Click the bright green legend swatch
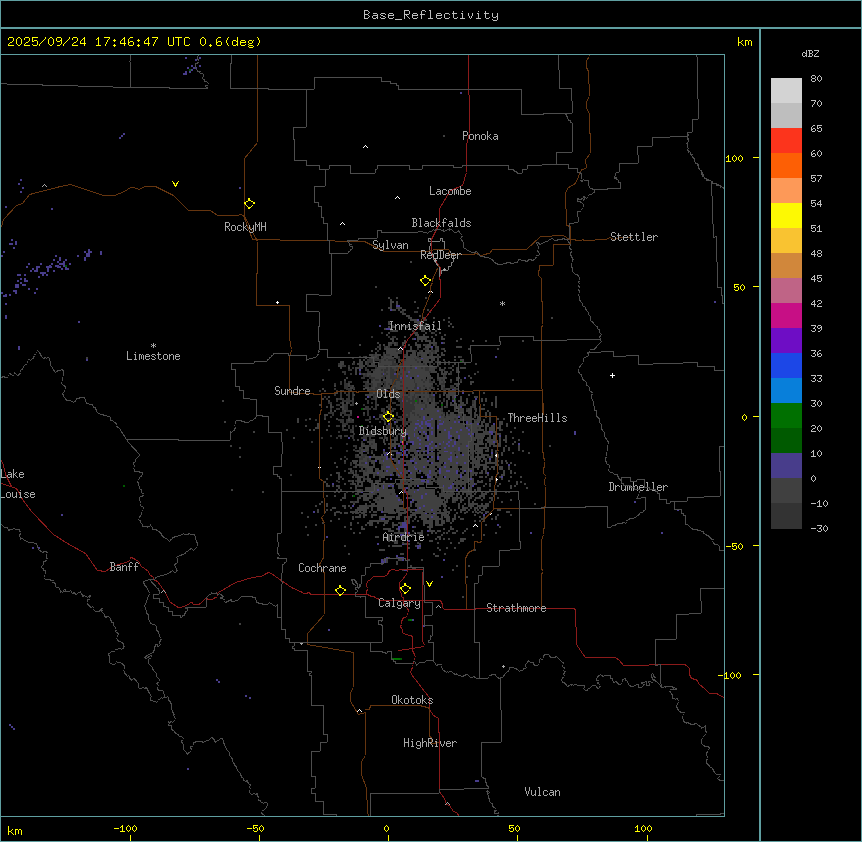Viewport: 862px width, 842px height. tap(786, 415)
